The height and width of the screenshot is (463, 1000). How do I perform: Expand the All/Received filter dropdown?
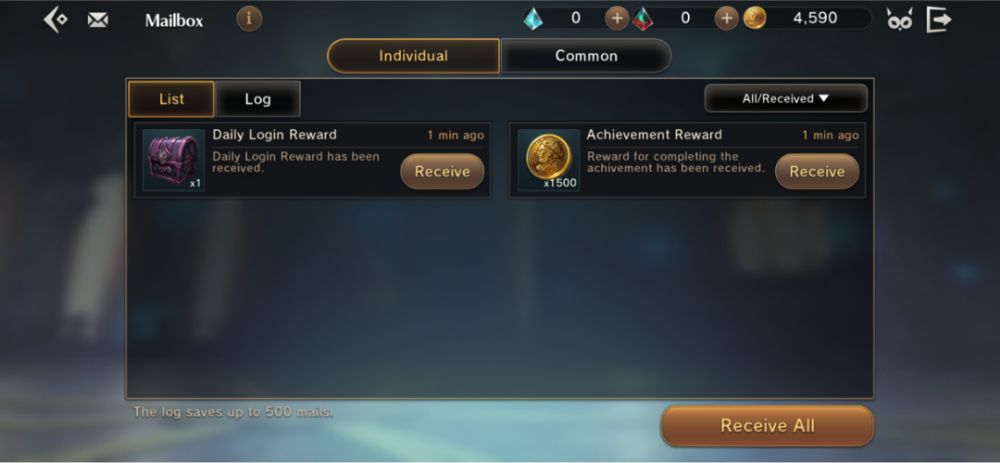(x=786, y=98)
